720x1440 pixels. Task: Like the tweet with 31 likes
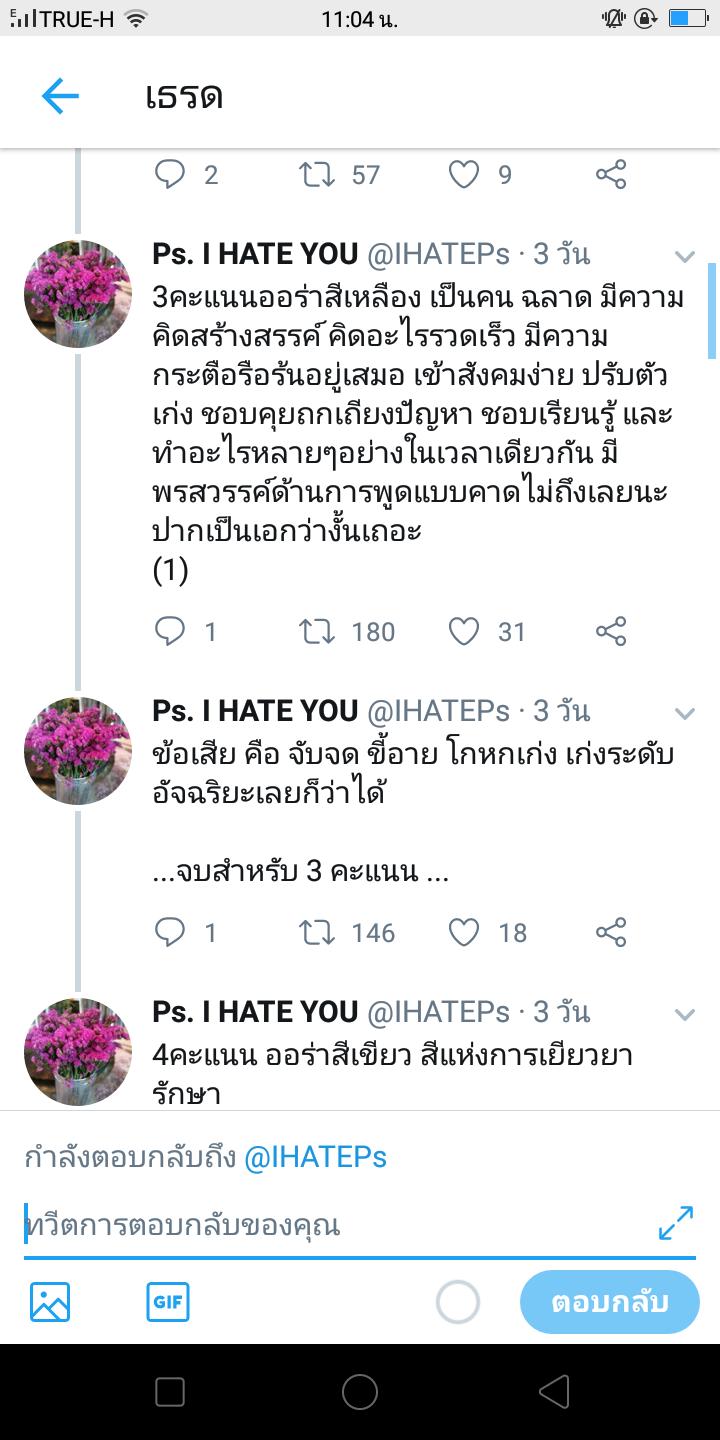[x=464, y=631]
